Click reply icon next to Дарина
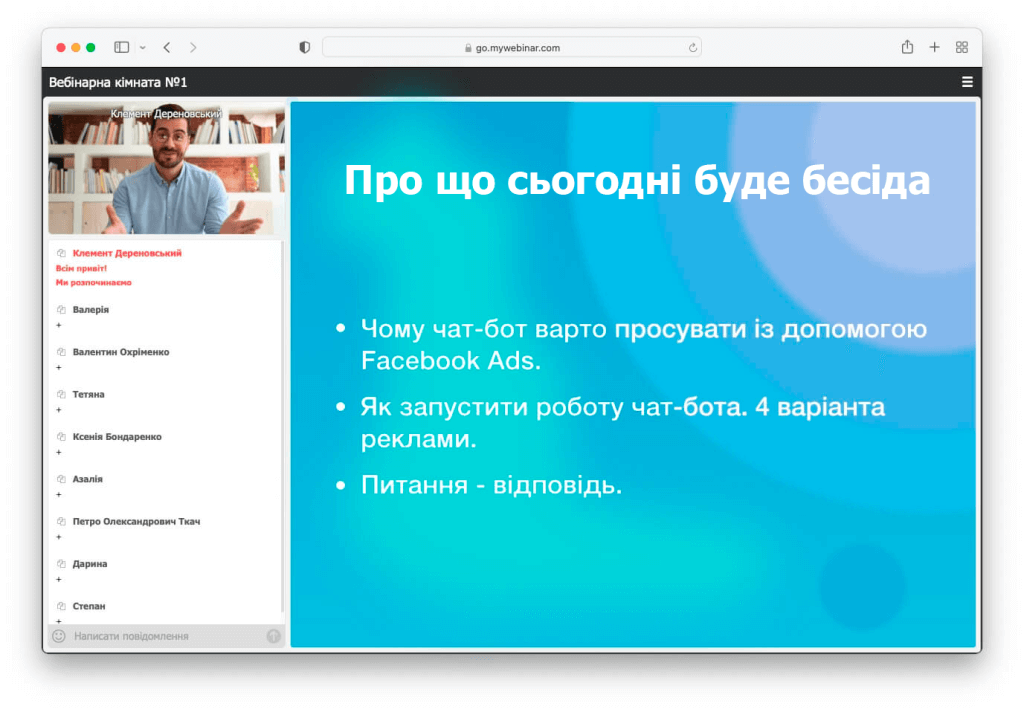 click(61, 564)
